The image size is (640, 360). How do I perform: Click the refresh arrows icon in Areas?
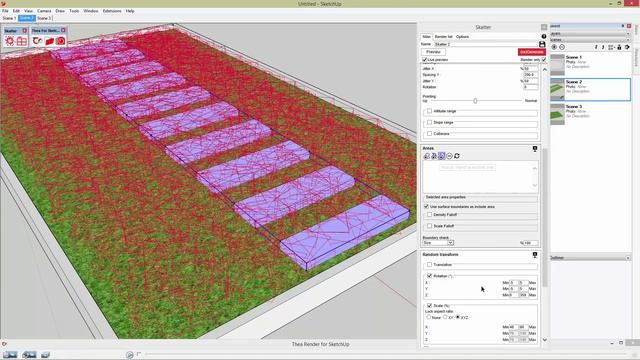click(x=457, y=156)
